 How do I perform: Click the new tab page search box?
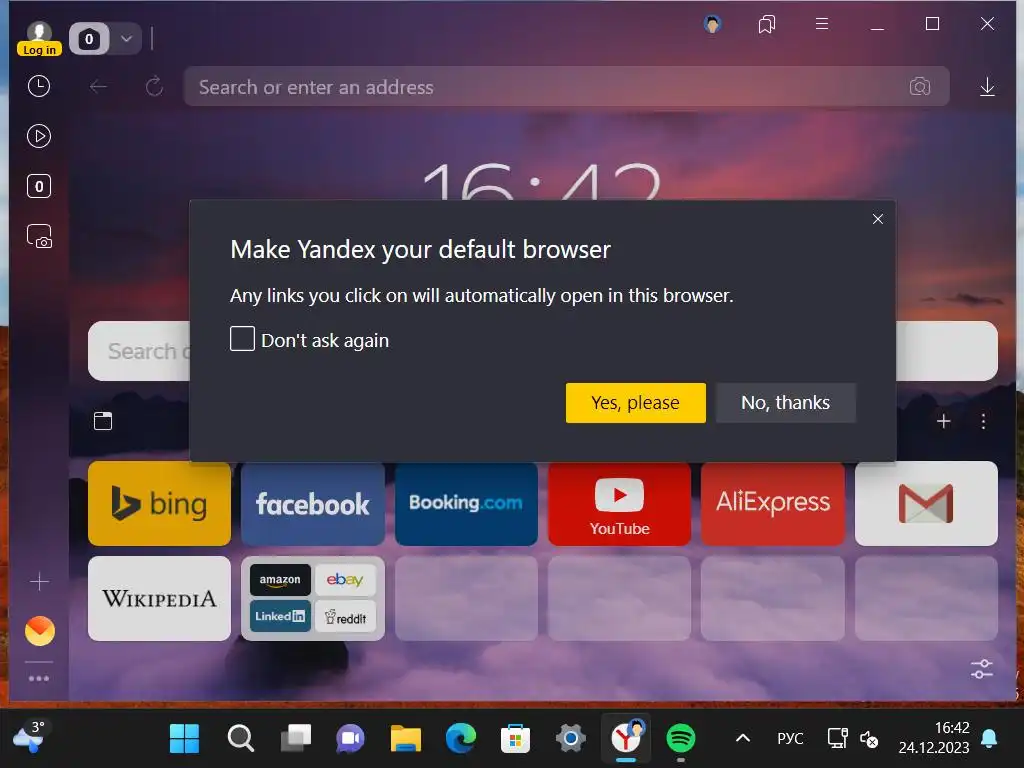click(543, 351)
